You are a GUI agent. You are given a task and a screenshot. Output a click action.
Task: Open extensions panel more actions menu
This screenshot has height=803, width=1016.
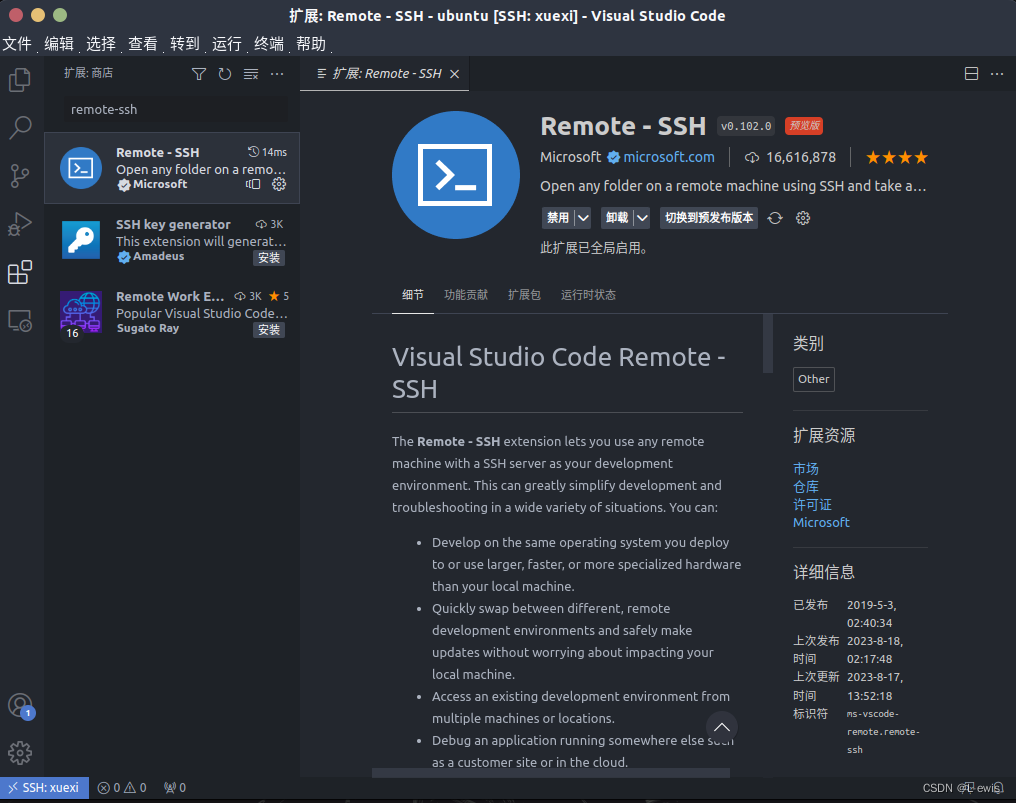pyautogui.click(x=277, y=74)
